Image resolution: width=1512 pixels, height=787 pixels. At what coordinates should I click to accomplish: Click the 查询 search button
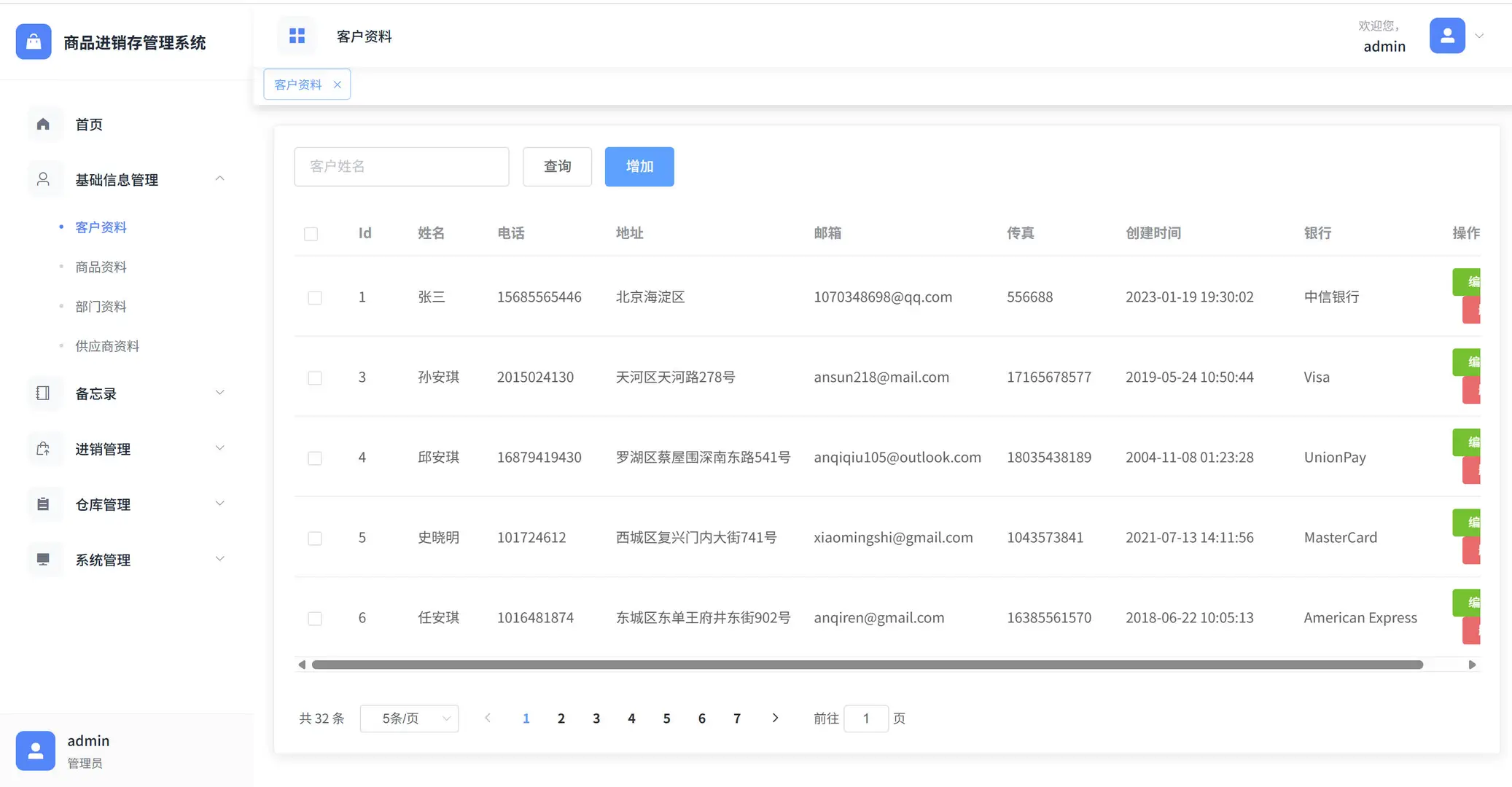tap(556, 166)
